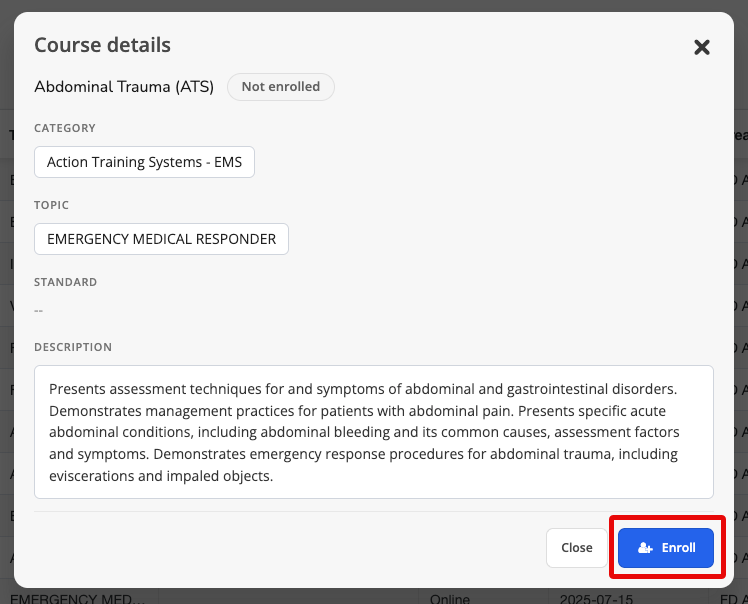Click the empty Standard value dashes
Viewport: 748px width, 604px height.
[x=39, y=311]
